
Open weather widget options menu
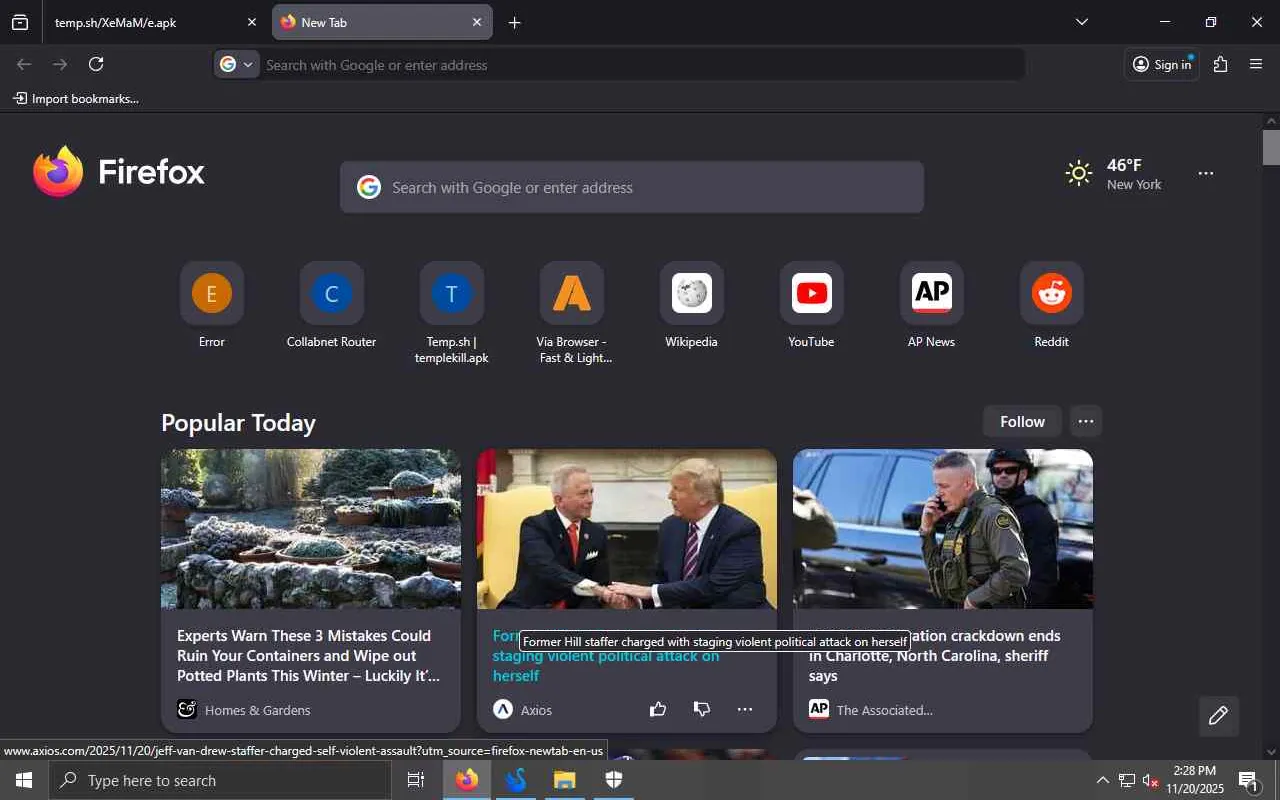pos(1206,174)
